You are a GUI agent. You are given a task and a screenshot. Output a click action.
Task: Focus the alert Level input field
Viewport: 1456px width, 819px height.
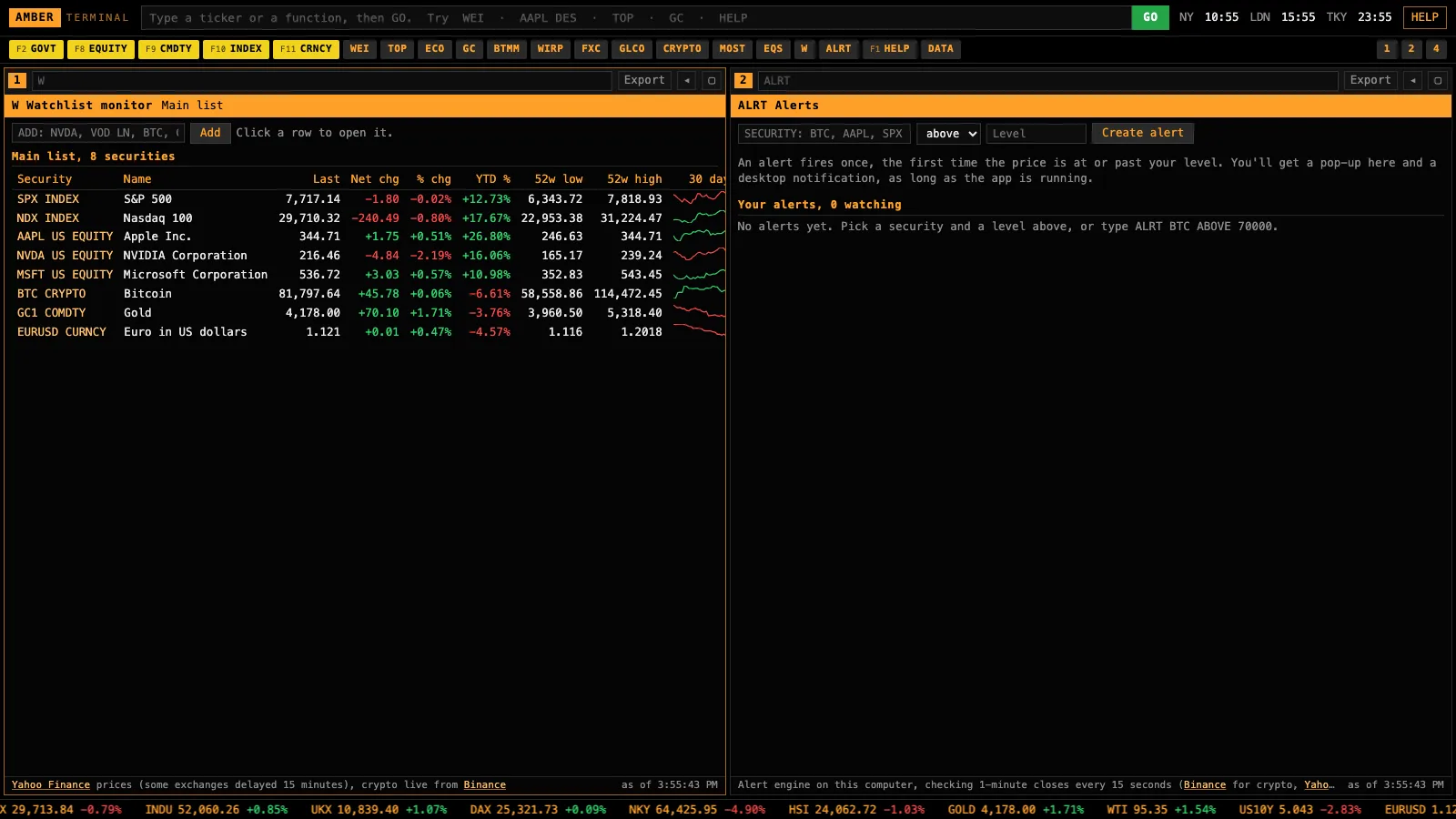click(1036, 133)
